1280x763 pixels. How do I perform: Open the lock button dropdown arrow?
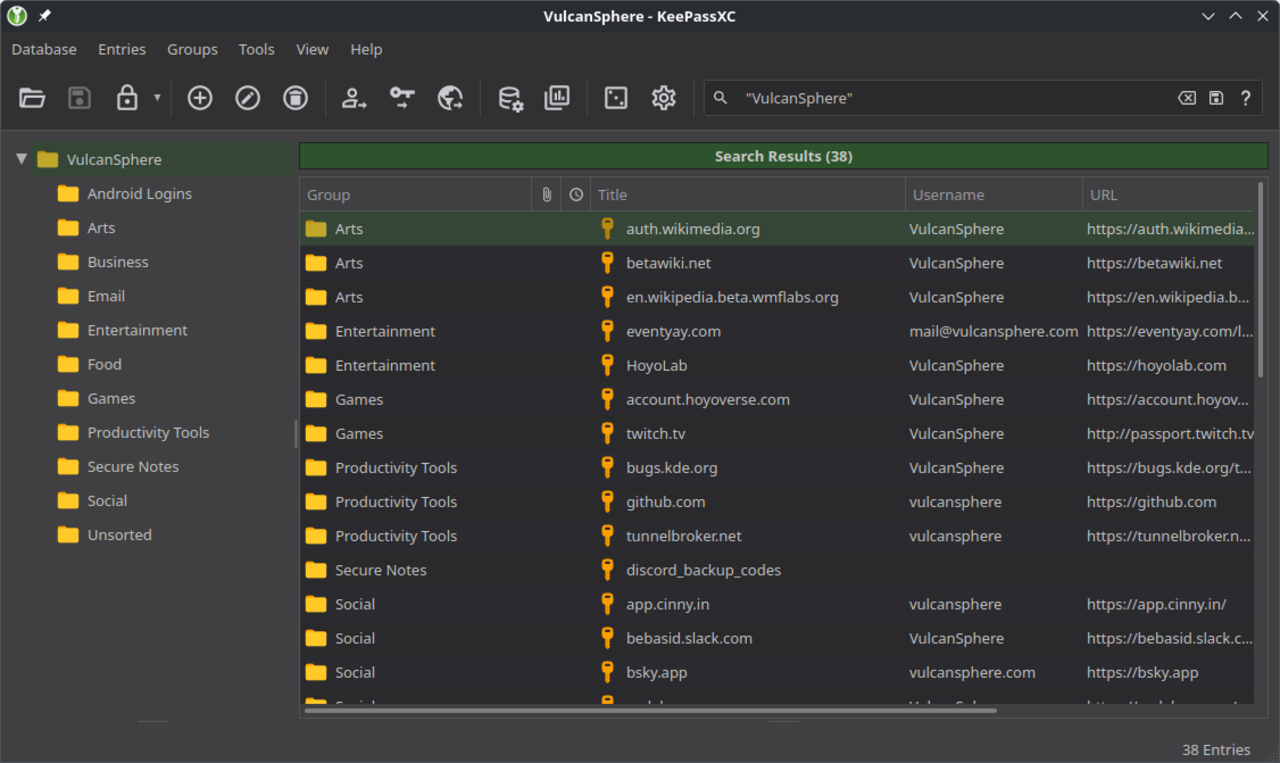(x=157, y=98)
